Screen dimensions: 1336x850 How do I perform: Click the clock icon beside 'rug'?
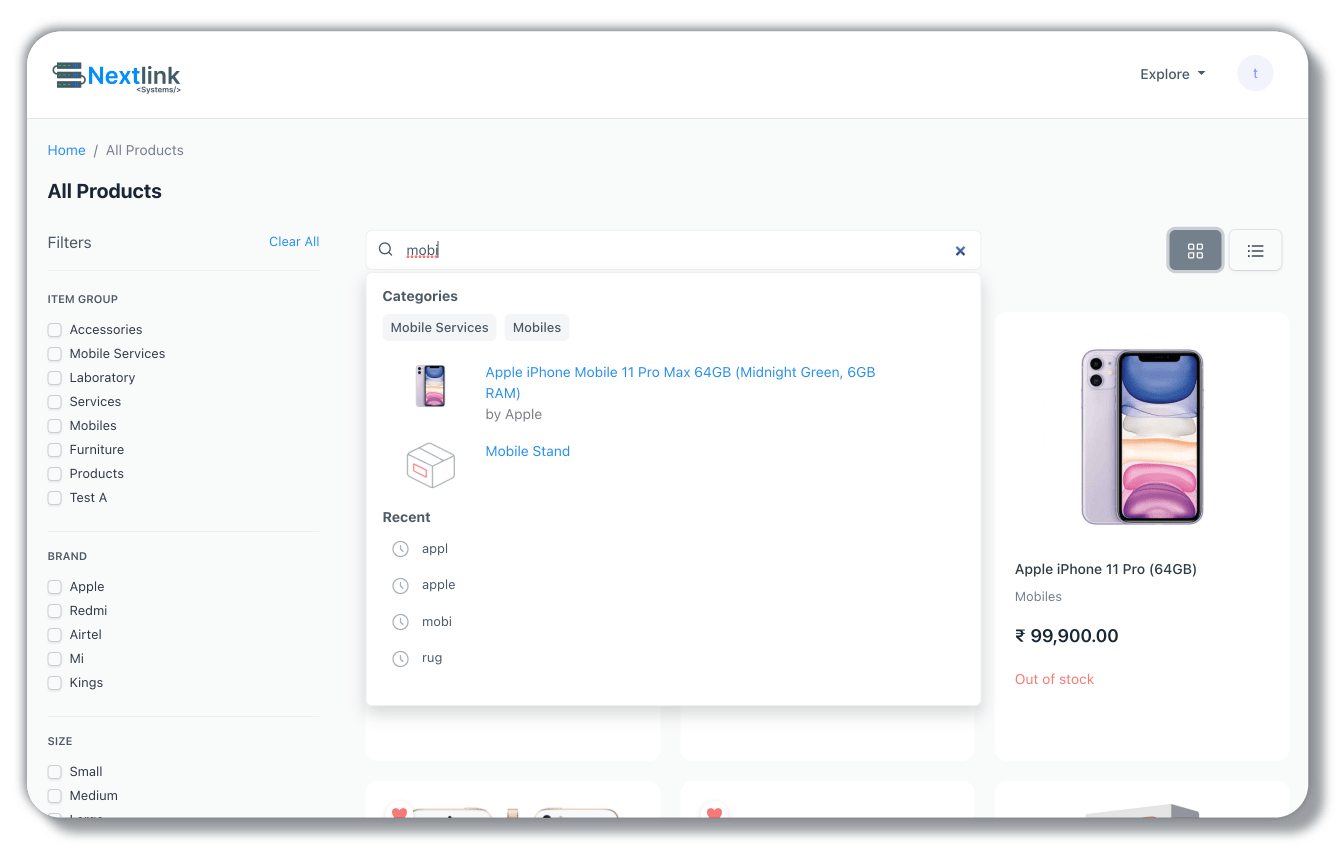(400, 659)
